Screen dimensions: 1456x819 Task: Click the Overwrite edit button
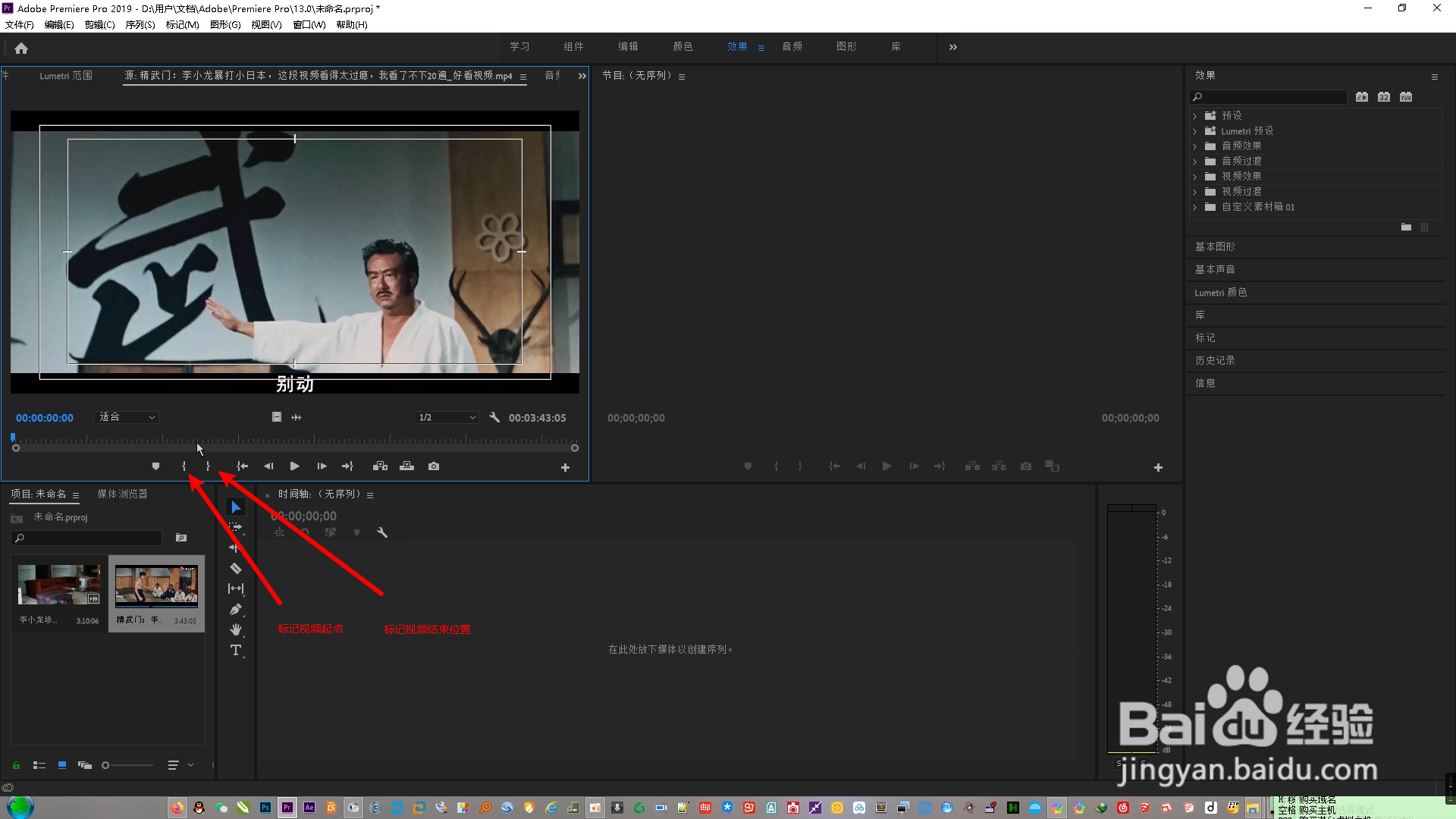407,466
